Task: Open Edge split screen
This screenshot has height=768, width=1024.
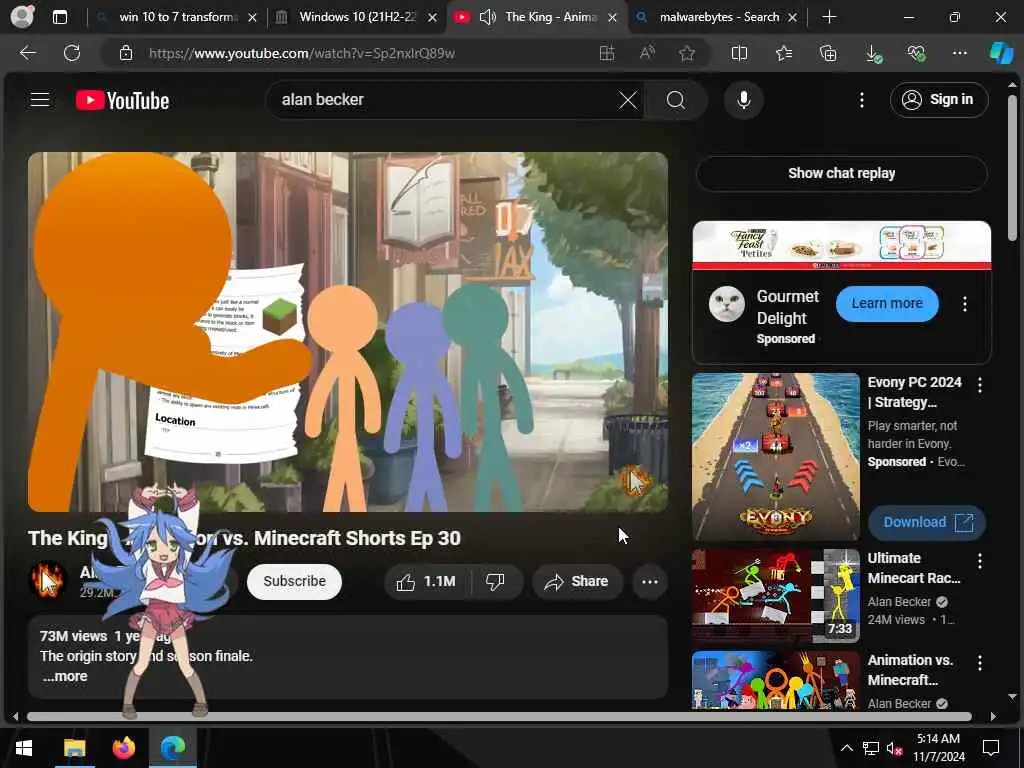Action: (x=739, y=53)
